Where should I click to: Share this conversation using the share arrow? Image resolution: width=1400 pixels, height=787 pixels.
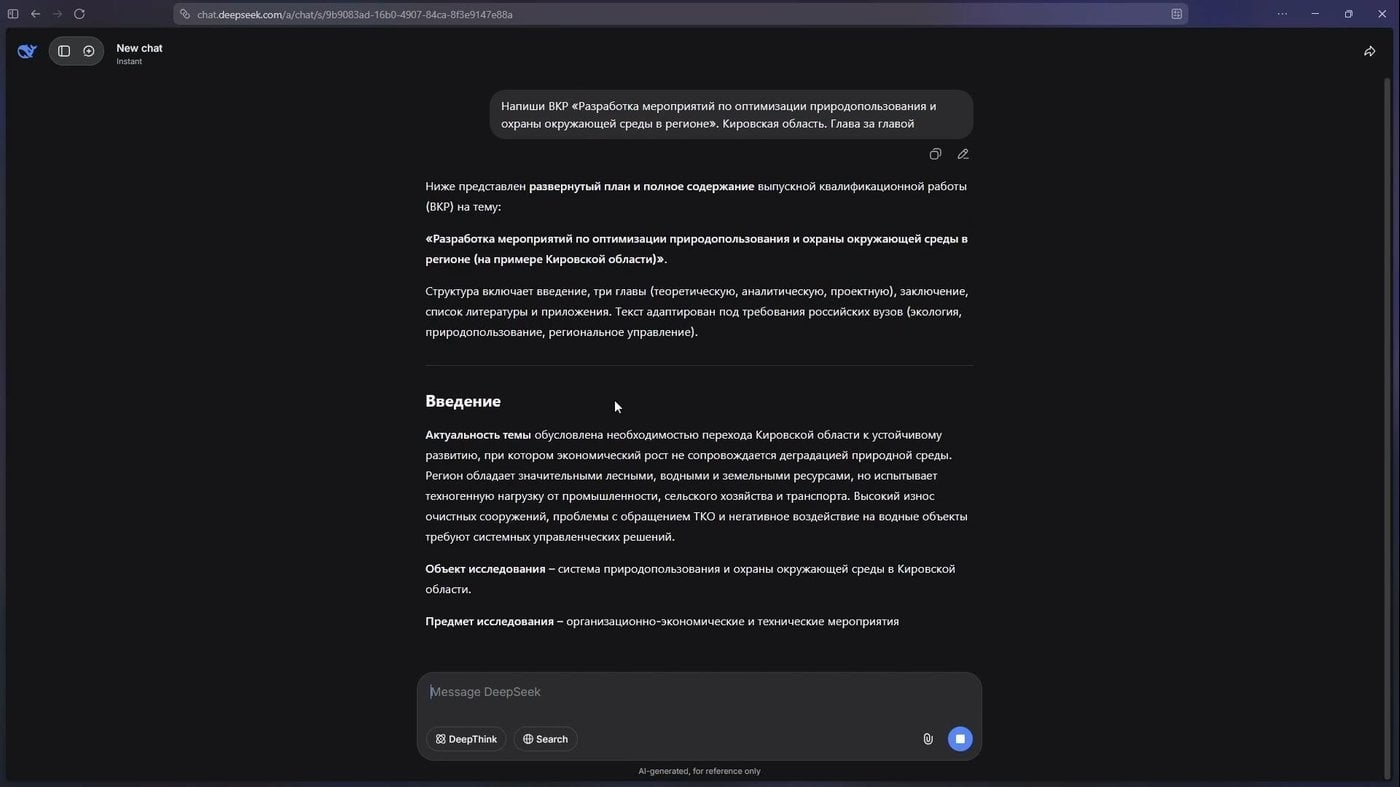tap(1369, 51)
